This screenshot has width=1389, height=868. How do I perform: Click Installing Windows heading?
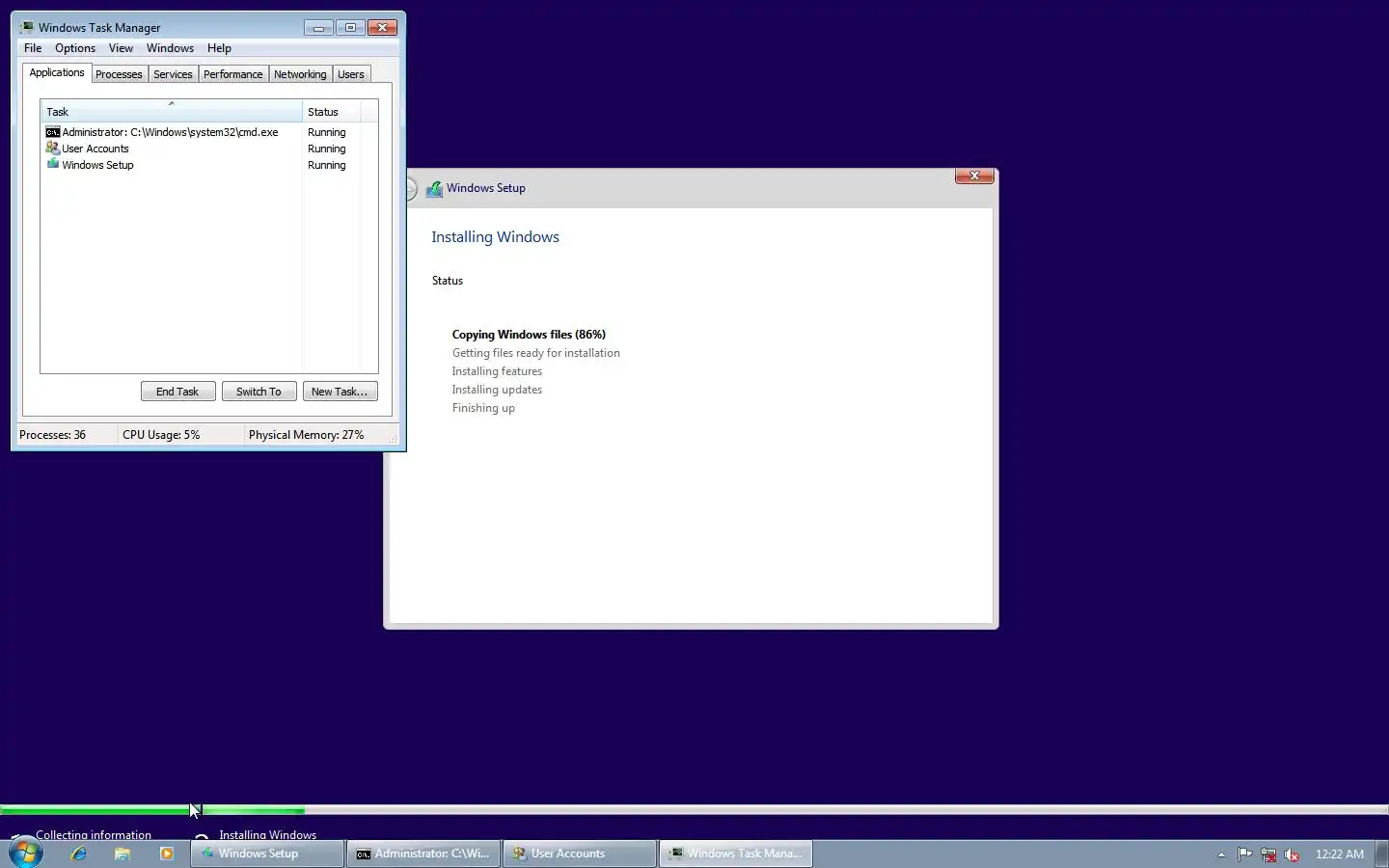click(495, 237)
